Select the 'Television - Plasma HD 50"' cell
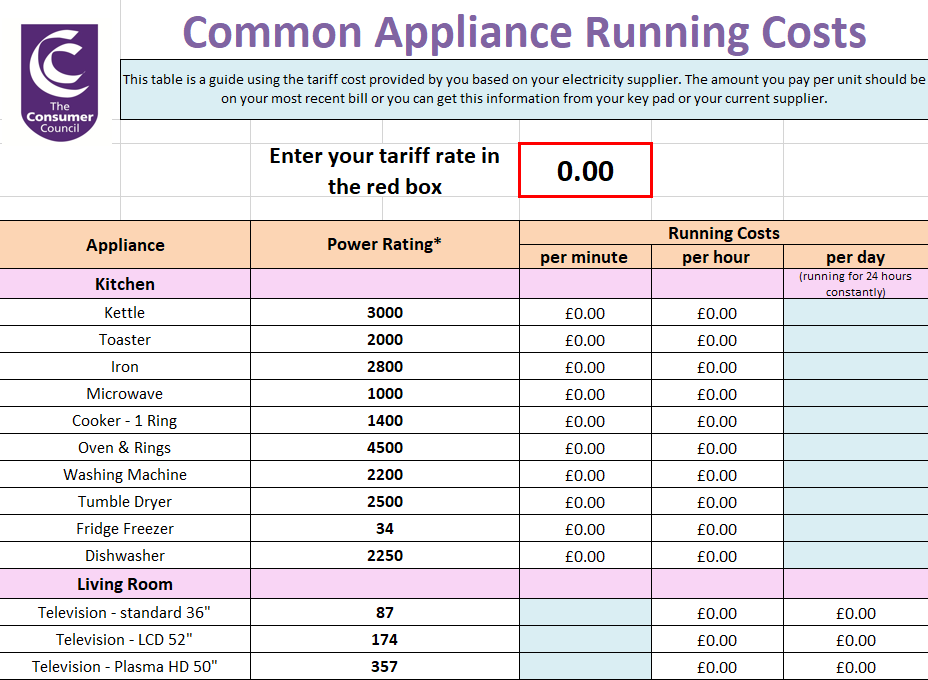The height and width of the screenshot is (680, 928). point(125,667)
